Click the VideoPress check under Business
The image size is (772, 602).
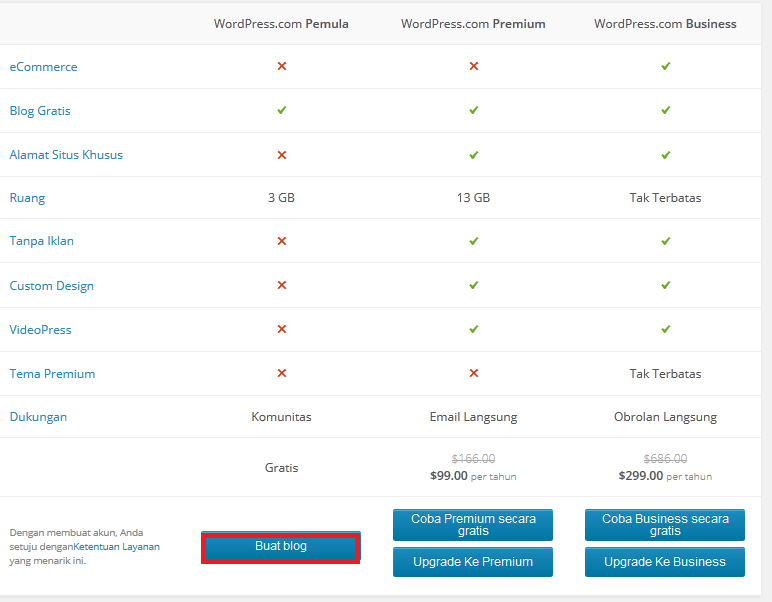tap(666, 329)
